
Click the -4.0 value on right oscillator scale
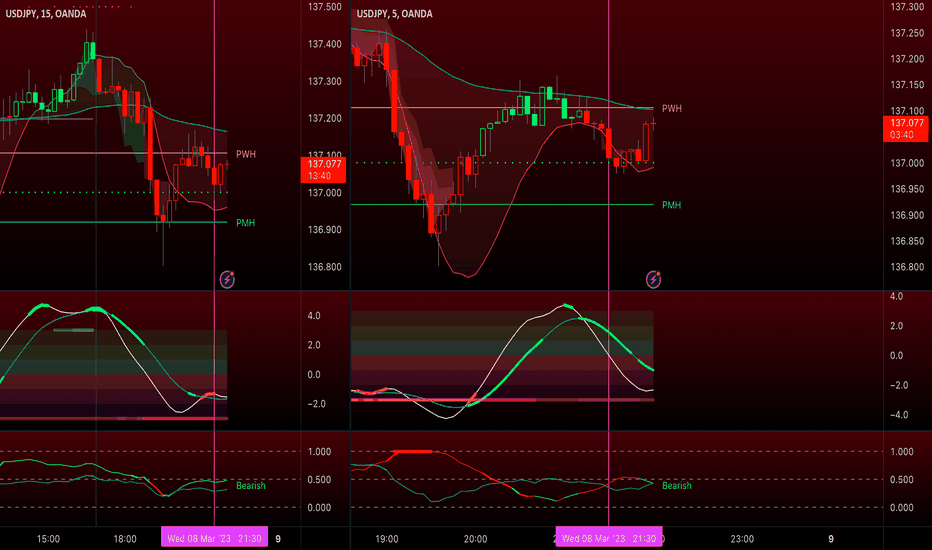point(899,414)
